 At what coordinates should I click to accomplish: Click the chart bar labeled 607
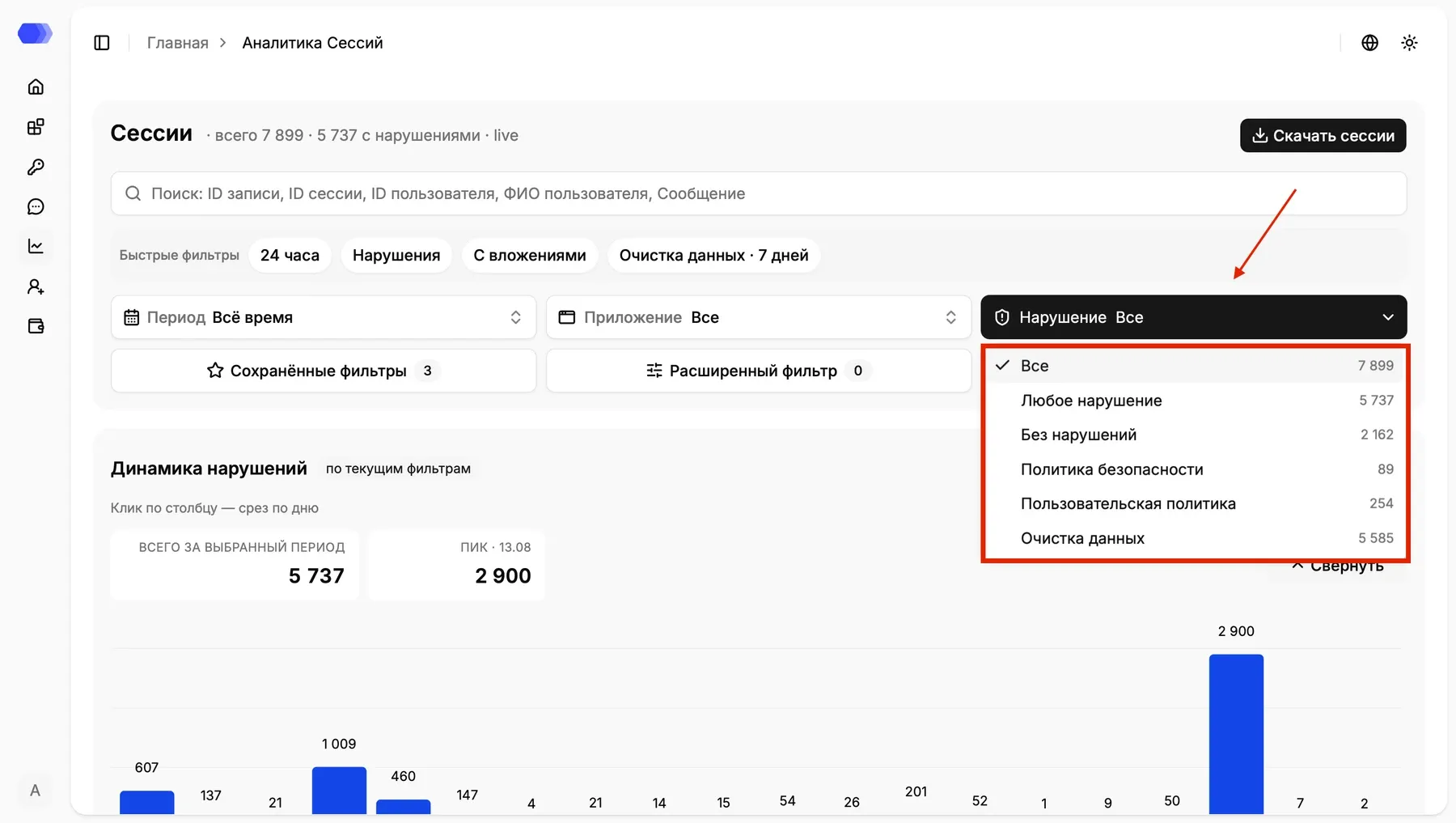click(x=146, y=802)
